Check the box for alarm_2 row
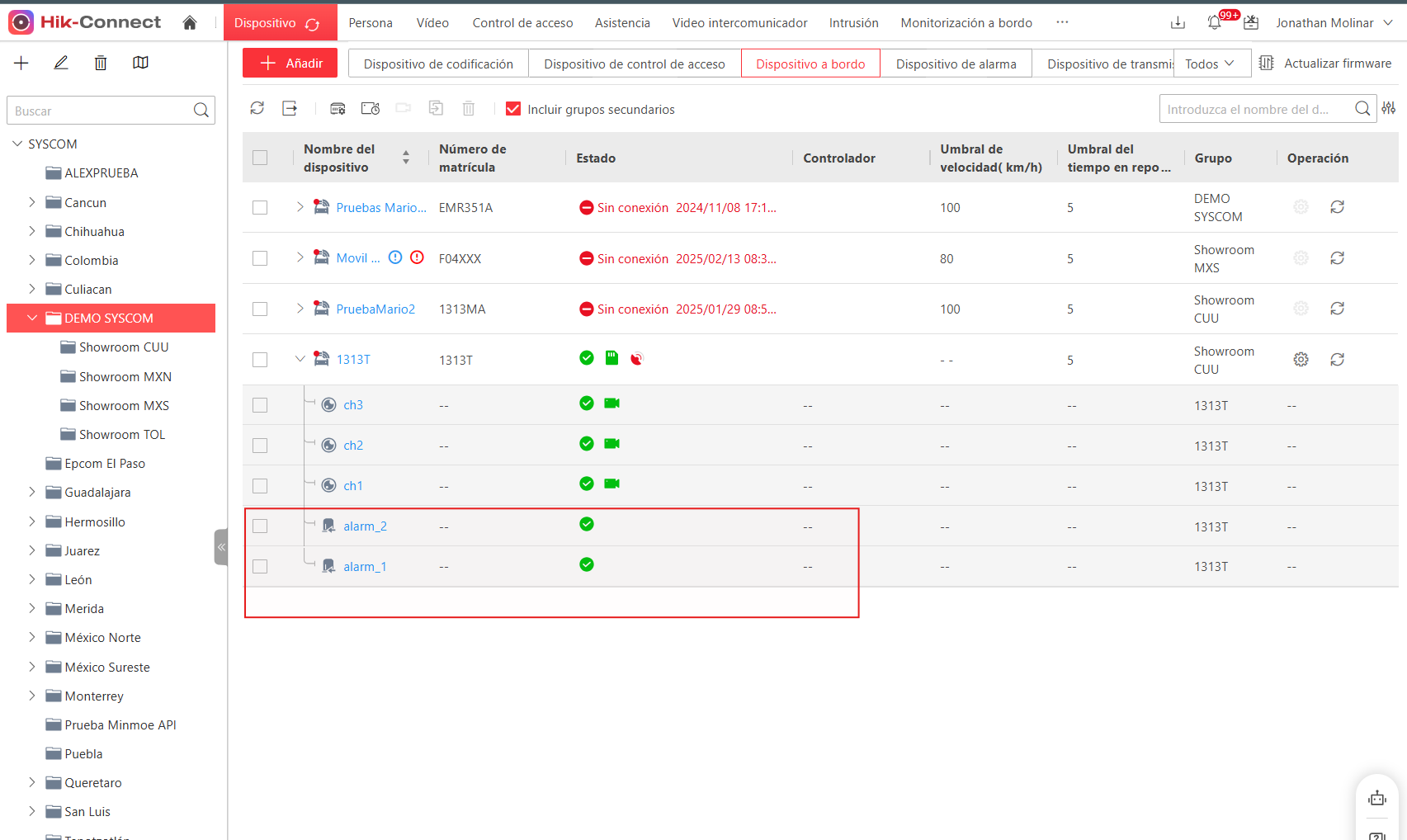 click(x=260, y=526)
